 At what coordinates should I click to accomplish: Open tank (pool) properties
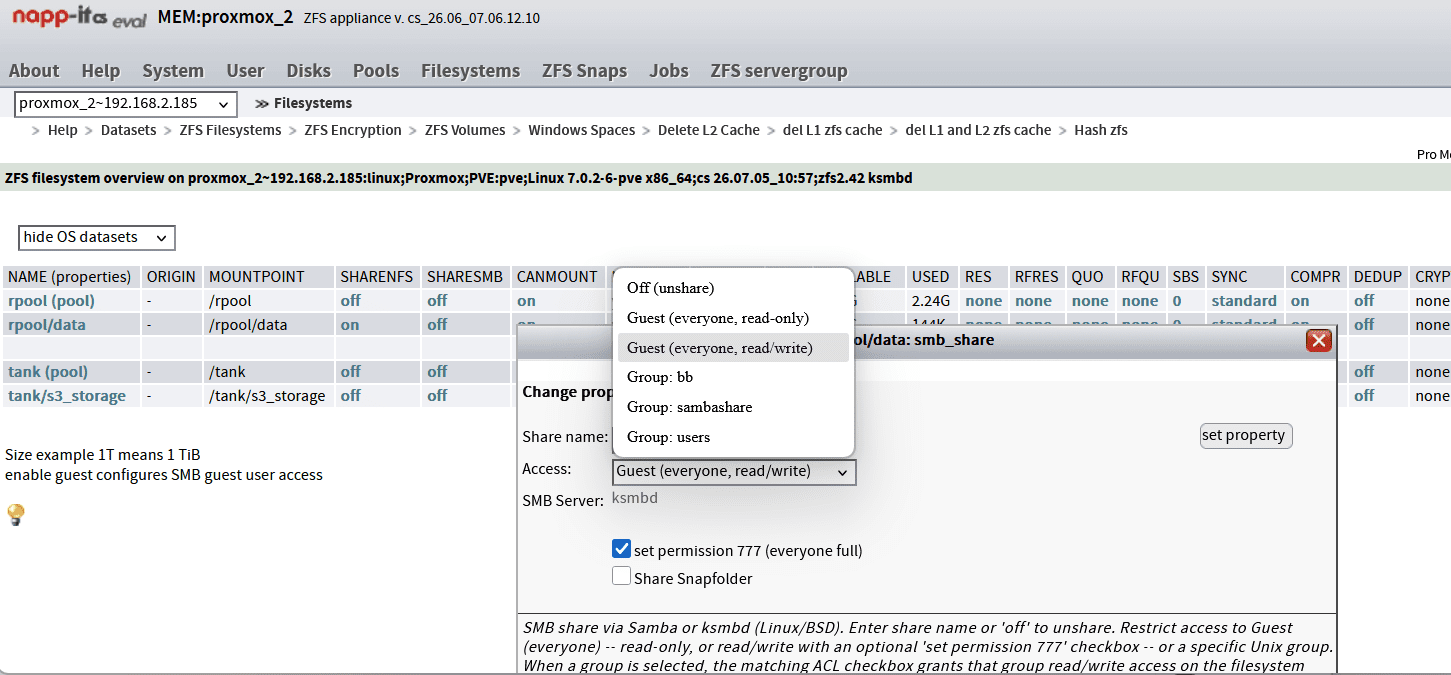(48, 372)
